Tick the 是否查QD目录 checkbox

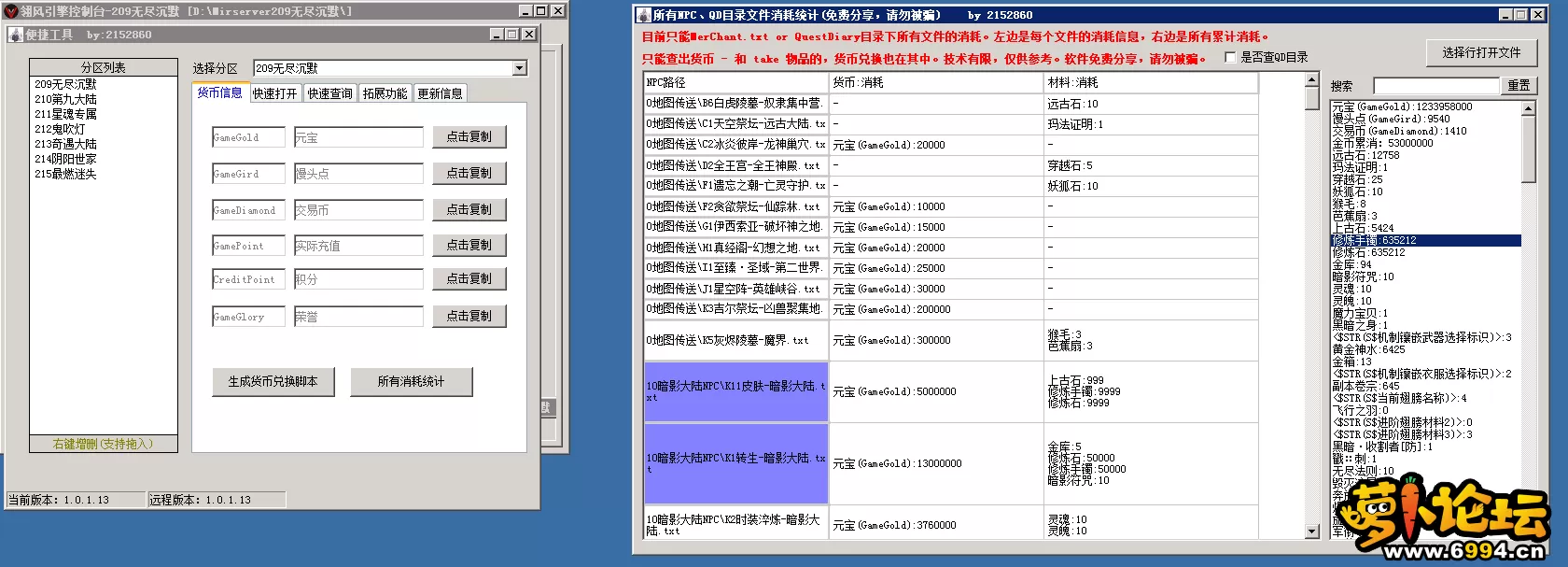(1230, 57)
